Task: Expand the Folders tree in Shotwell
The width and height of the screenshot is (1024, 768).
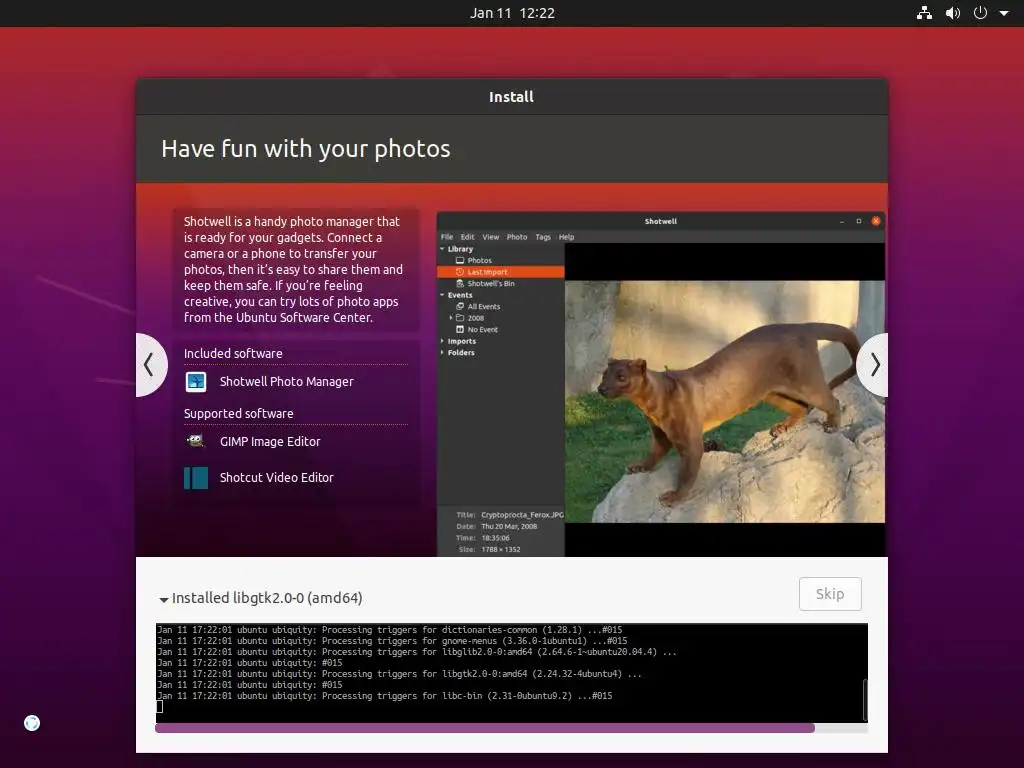Action: coord(442,353)
